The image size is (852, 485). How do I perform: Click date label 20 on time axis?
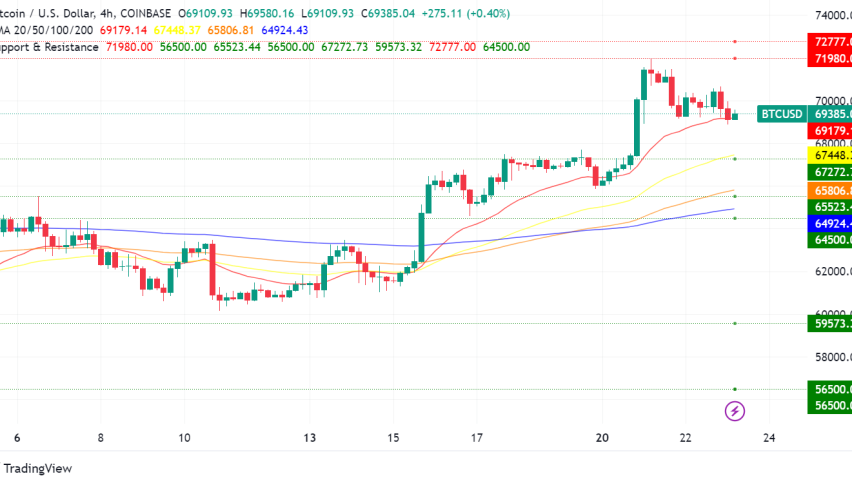pos(602,438)
